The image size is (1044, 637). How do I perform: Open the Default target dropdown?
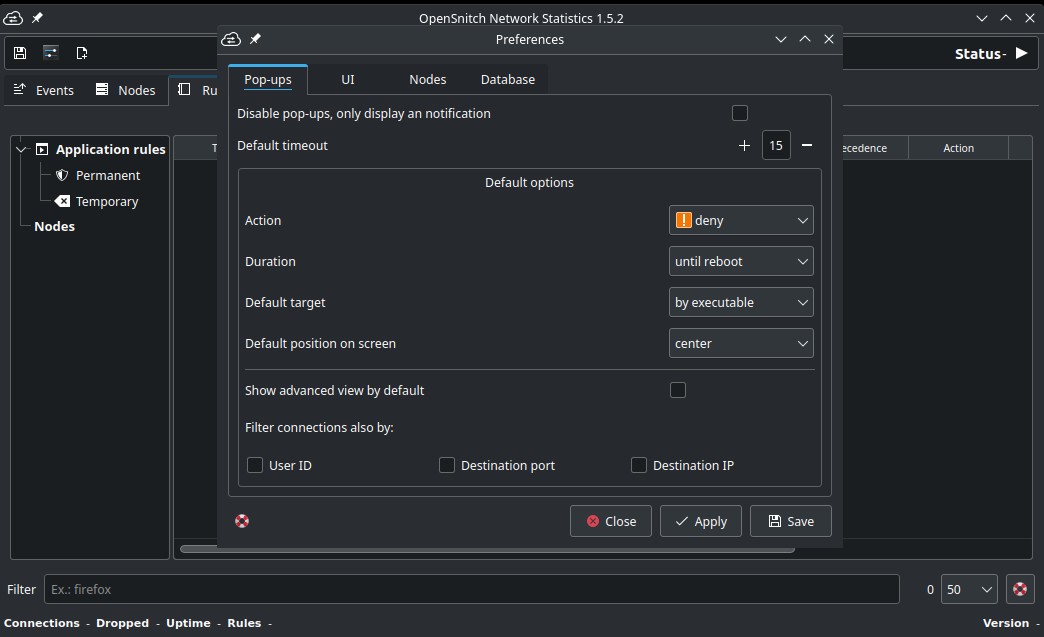point(741,302)
